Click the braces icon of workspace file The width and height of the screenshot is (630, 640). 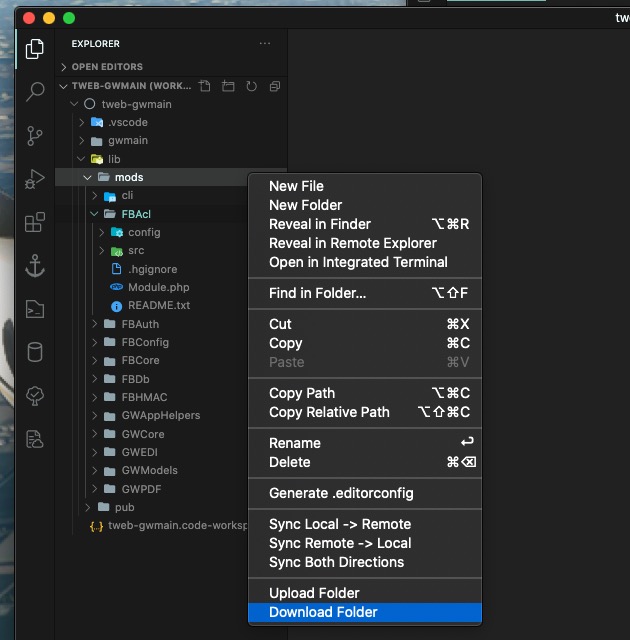(x=96, y=526)
